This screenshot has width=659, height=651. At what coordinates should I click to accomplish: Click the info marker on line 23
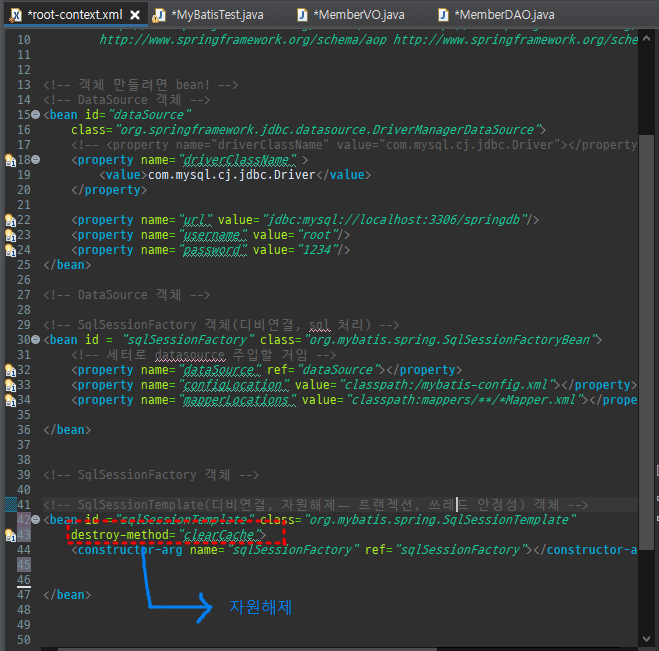(x=10, y=235)
